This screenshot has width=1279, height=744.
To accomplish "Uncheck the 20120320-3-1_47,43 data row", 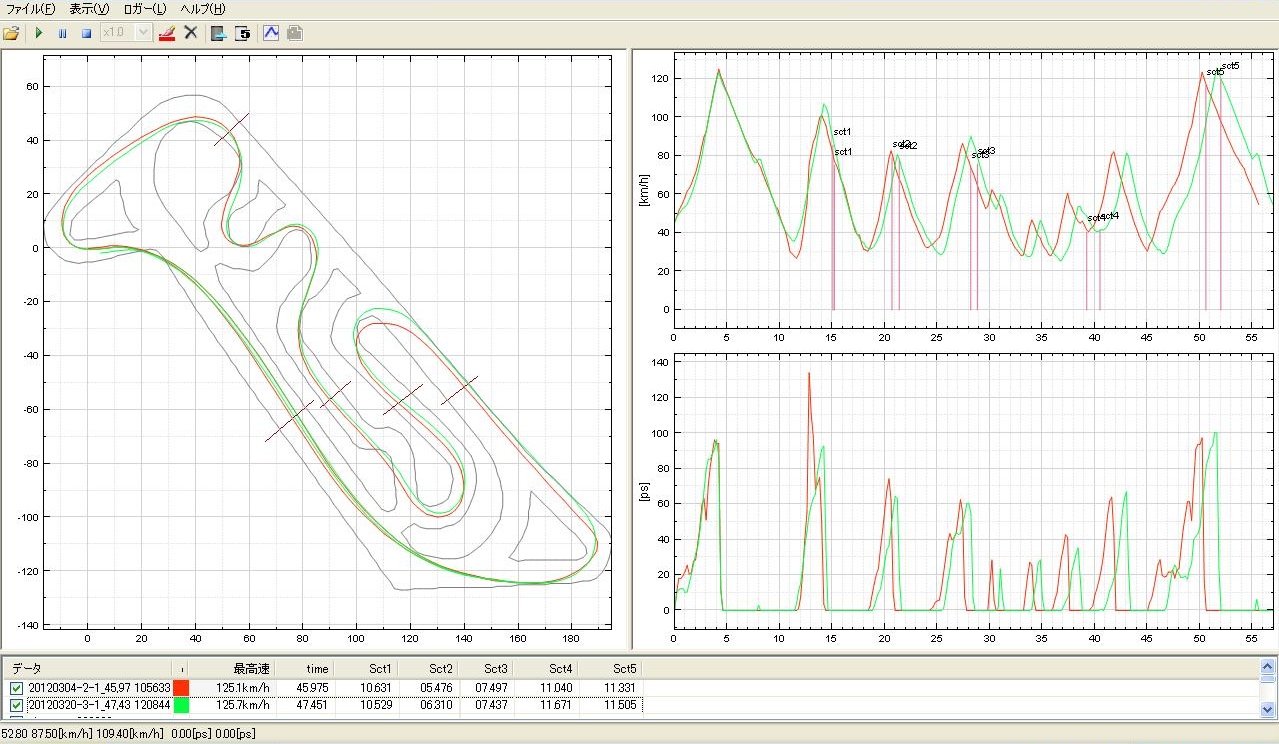I will pos(16,705).
